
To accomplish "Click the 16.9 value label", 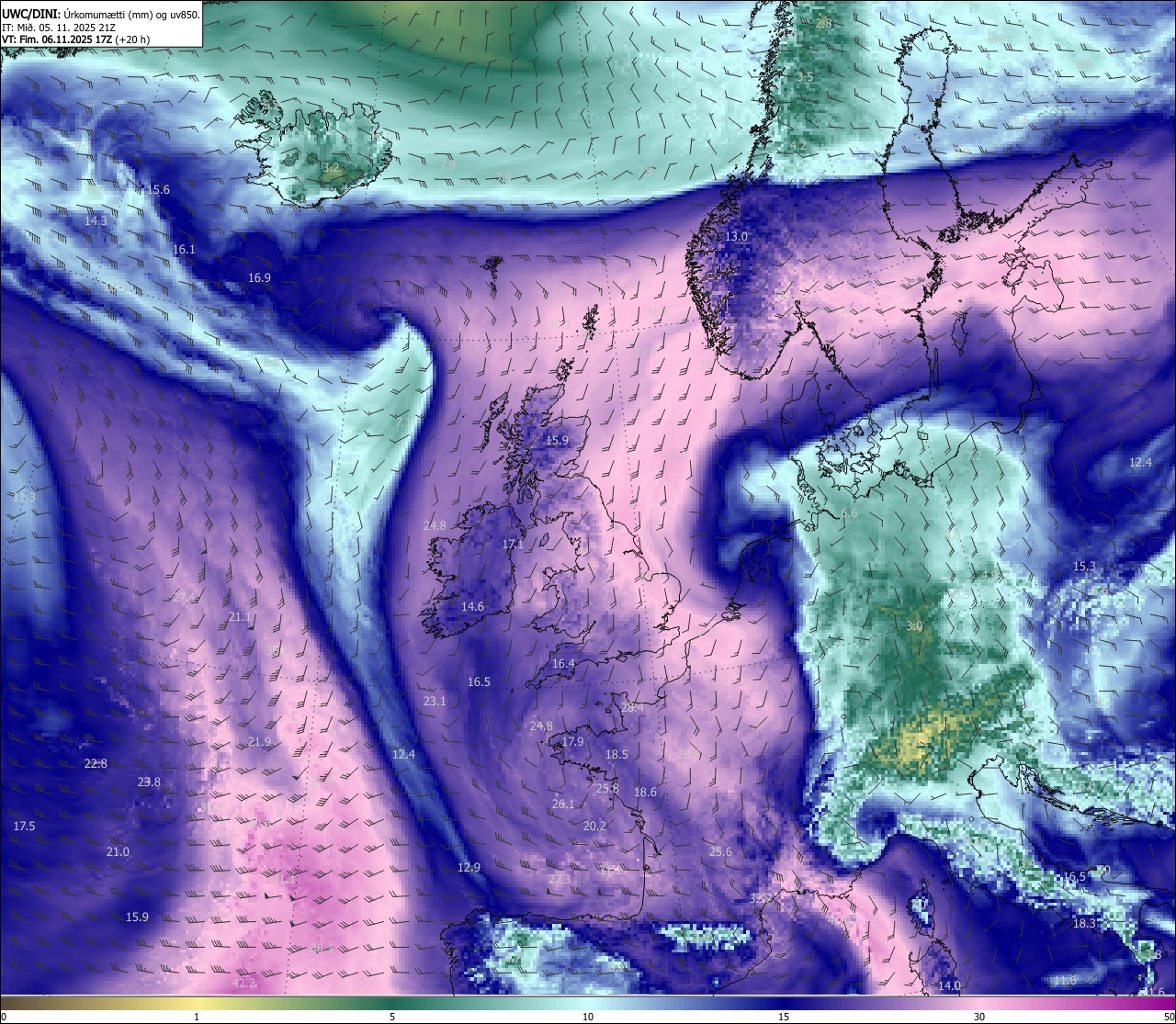I will point(259,278).
